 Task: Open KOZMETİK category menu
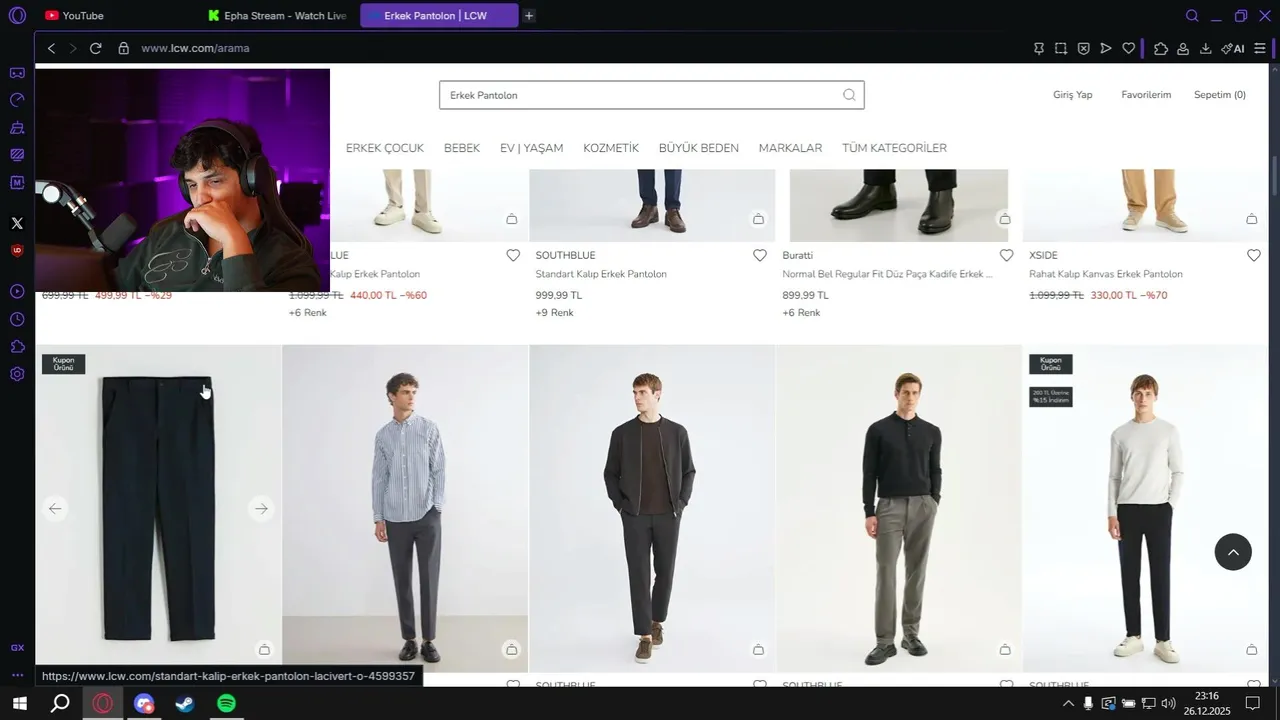[x=611, y=148]
